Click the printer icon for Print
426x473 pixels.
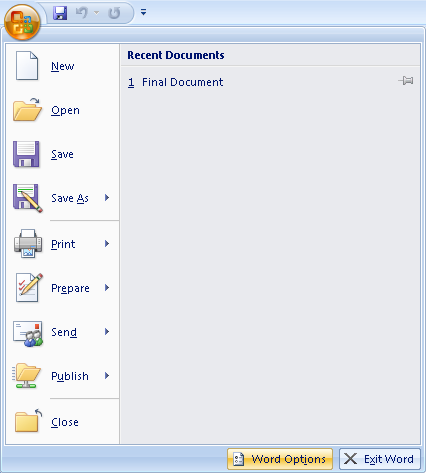28,243
